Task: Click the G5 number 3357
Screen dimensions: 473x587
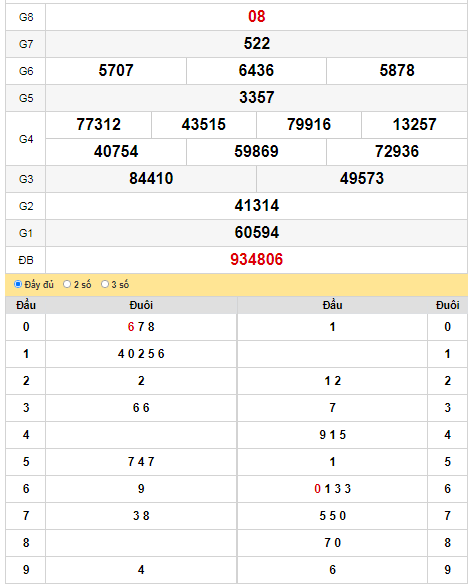Action: (257, 97)
